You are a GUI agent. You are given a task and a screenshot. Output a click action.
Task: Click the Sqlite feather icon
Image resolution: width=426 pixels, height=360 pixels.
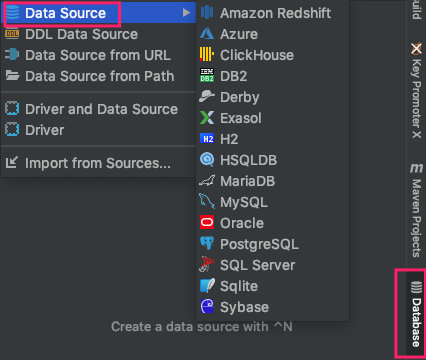click(207, 286)
